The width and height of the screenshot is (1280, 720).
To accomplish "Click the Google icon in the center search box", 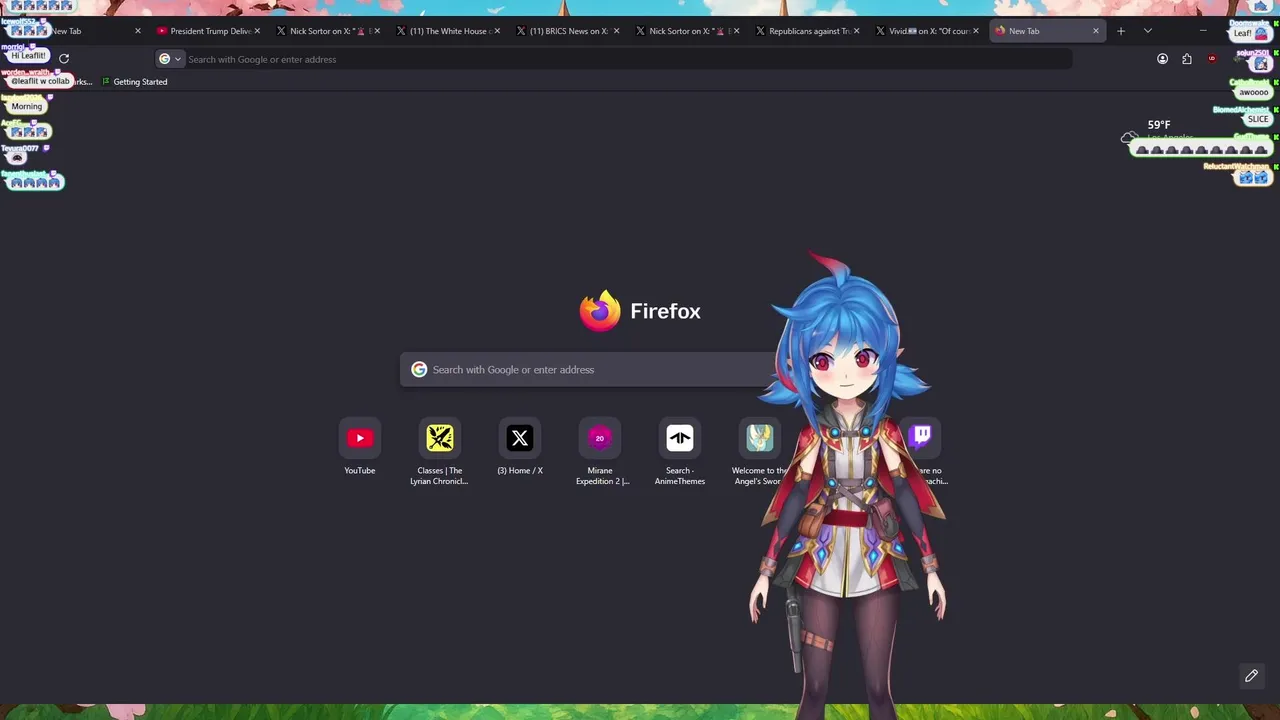I will tap(419, 370).
